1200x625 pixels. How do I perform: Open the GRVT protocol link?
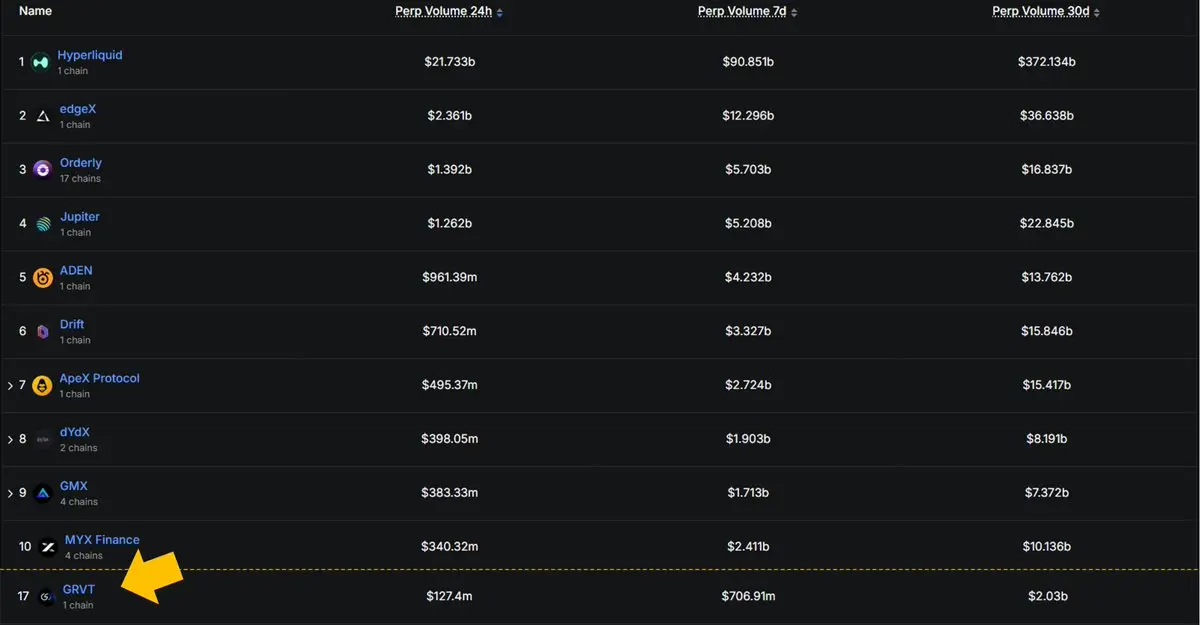(79, 590)
